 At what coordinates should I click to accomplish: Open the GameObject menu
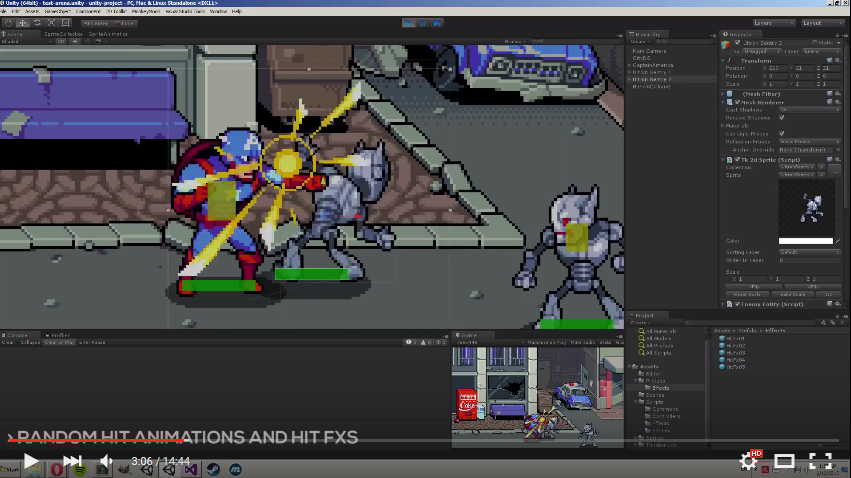pyautogui.click(x=57, y=11)
